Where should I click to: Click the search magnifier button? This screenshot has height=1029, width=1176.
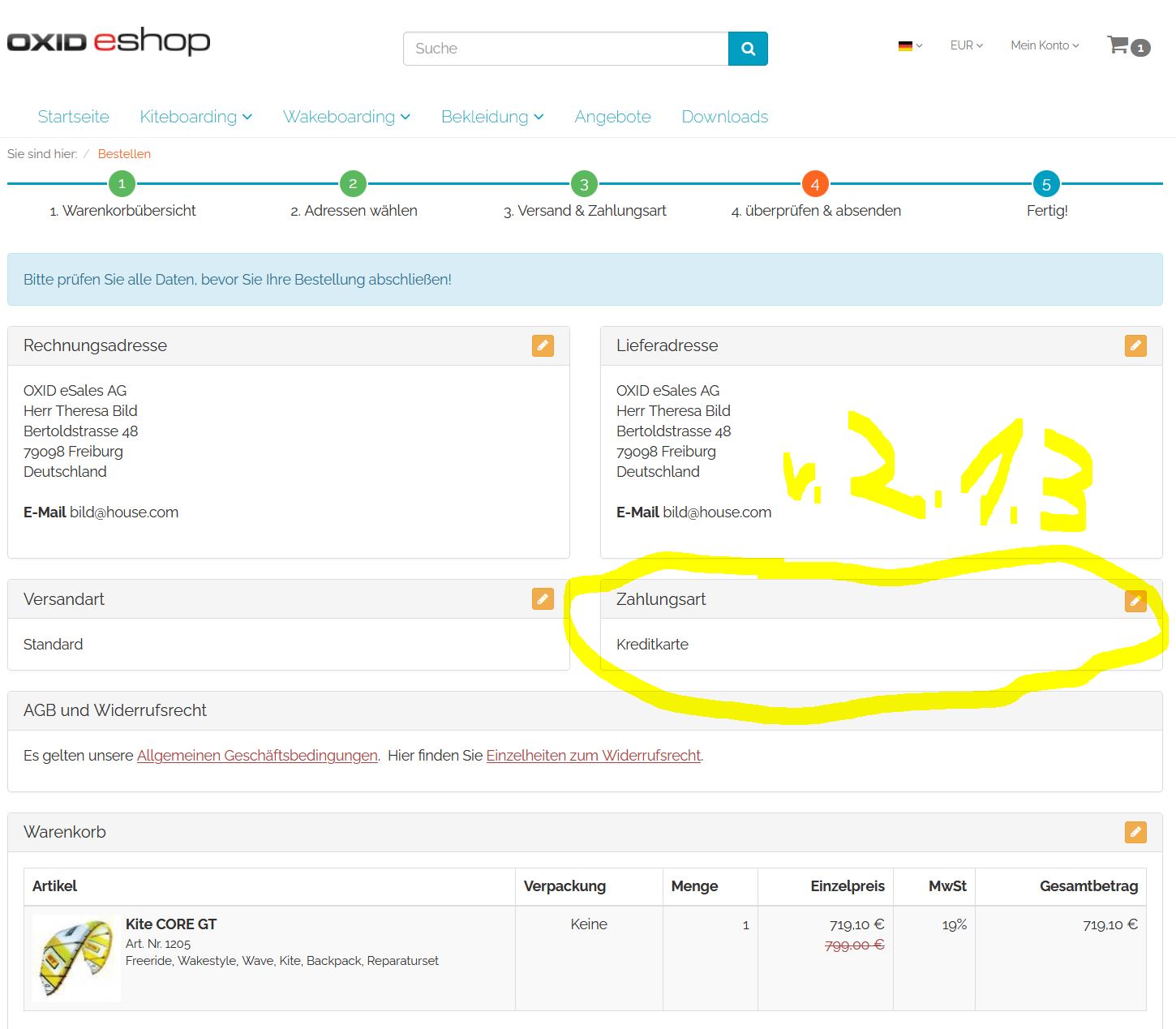click(x=748, y=49)
